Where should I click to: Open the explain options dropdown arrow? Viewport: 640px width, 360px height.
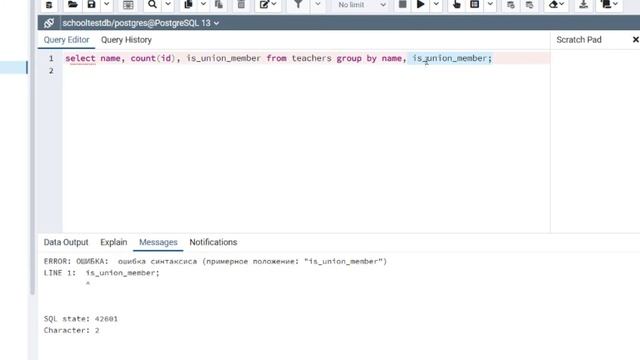click(490, 4)
